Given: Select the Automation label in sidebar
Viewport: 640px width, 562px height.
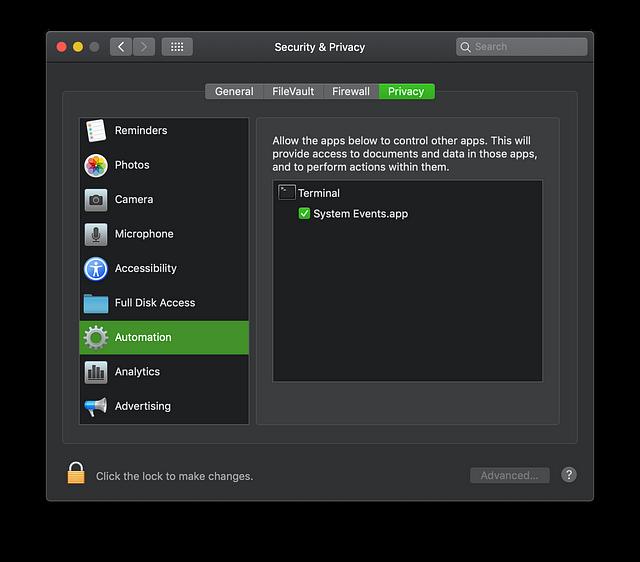Looking at the screenshot, I should click(x=143, y=337).
